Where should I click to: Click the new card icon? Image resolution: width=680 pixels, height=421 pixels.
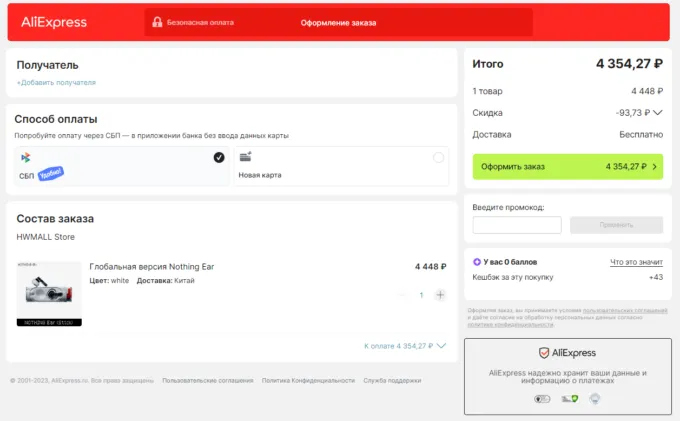click(x=245, y=157)
